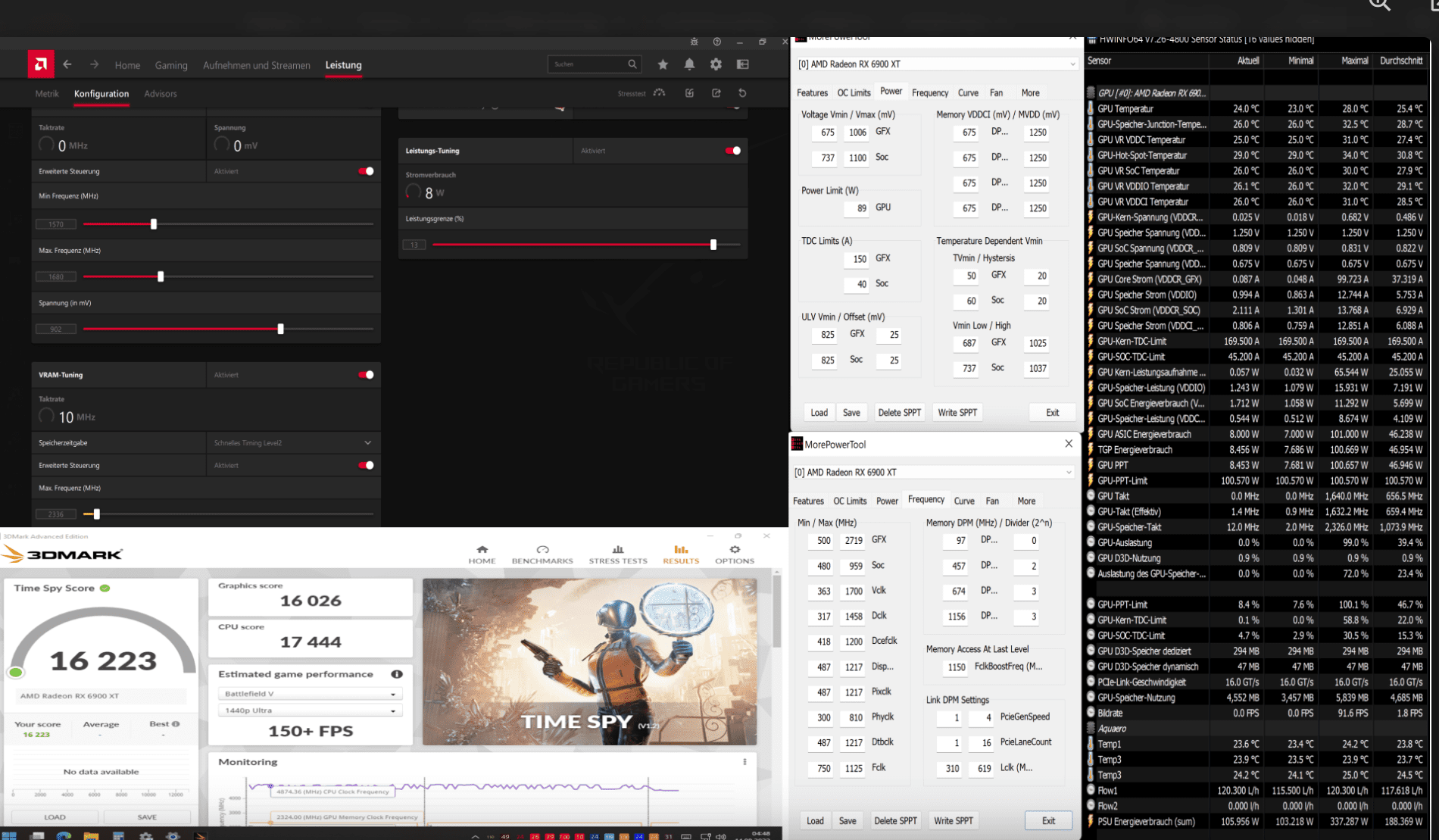Image resolution: width=1439 pixels, height=840 pixels.
Task: Toggle Erweiterte Steuerung under GPU tuning
Action: click(366, 171)
